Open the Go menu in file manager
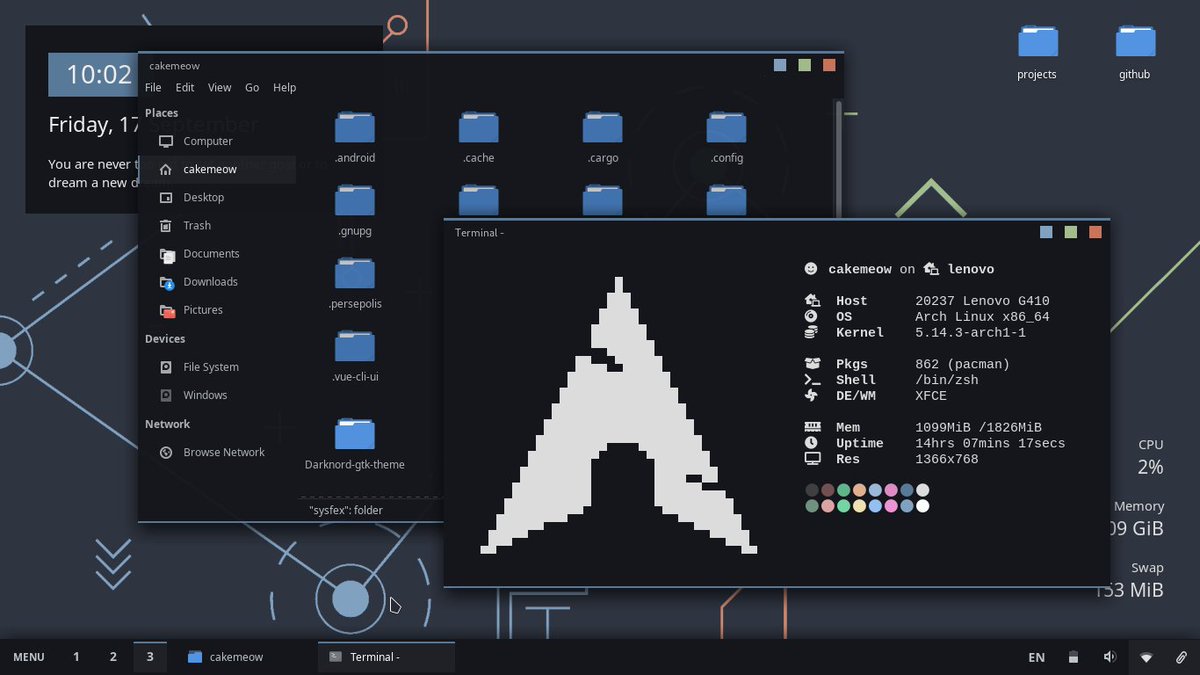Viewport: 1200px width, 675px height. pyautogui.click(x=252, y=88)
